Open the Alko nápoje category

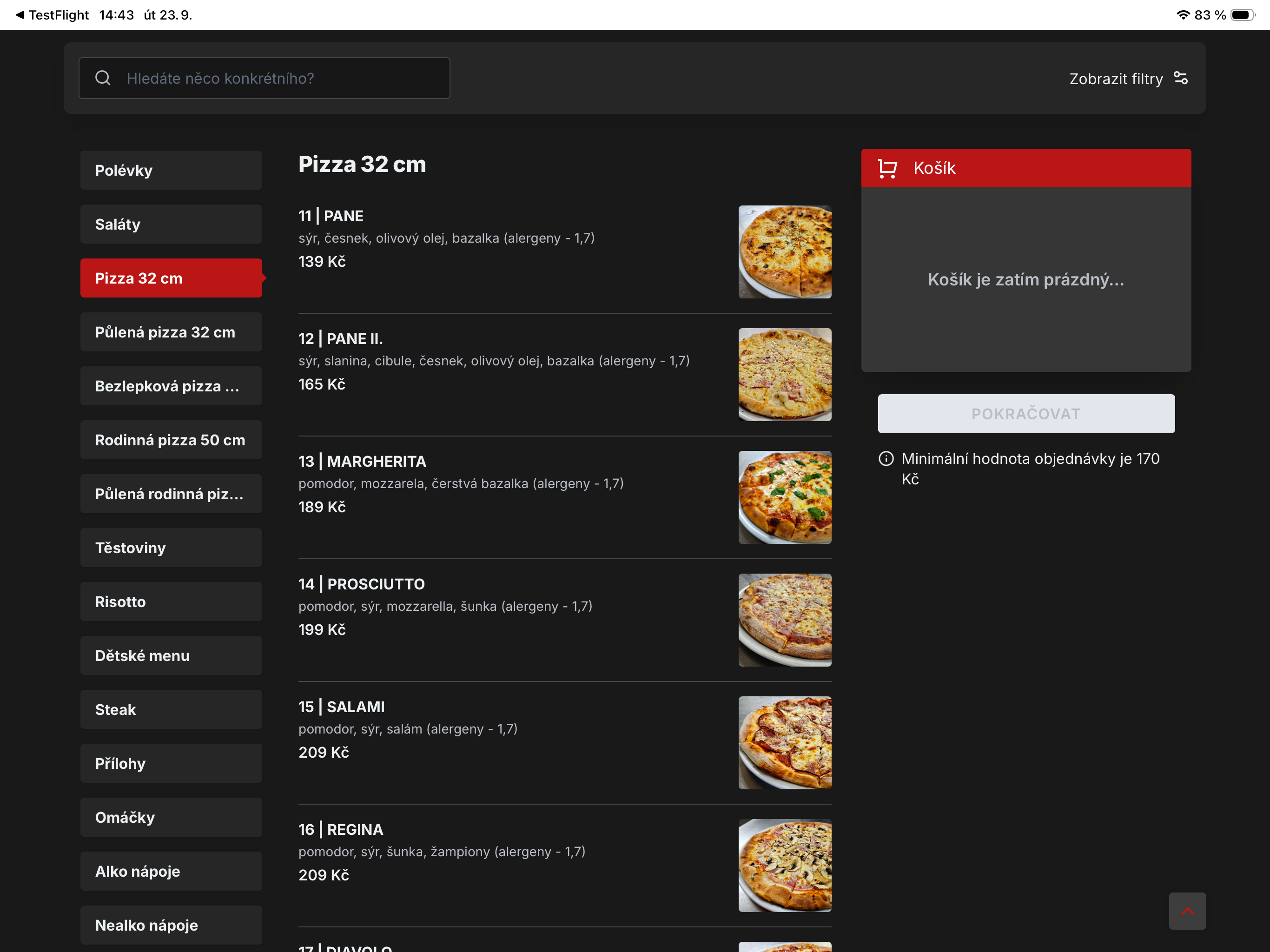click(171, 872)
